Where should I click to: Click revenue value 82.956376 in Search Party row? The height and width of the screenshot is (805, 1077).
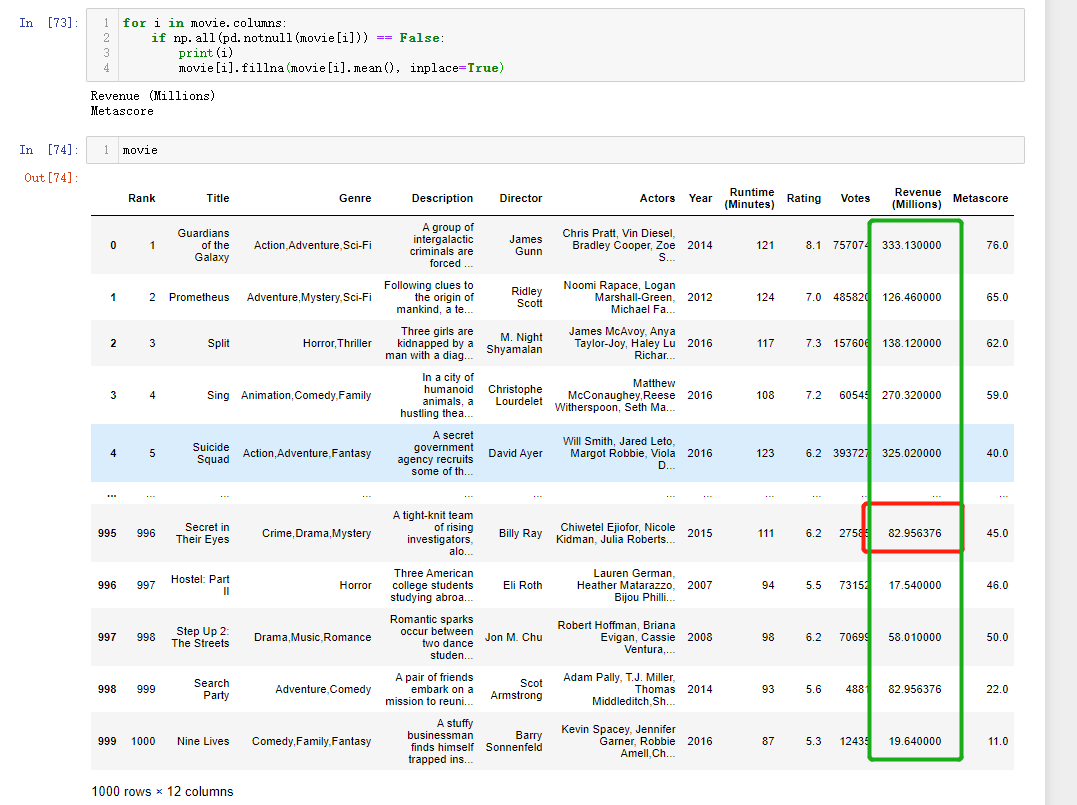(x=915, y=689)
